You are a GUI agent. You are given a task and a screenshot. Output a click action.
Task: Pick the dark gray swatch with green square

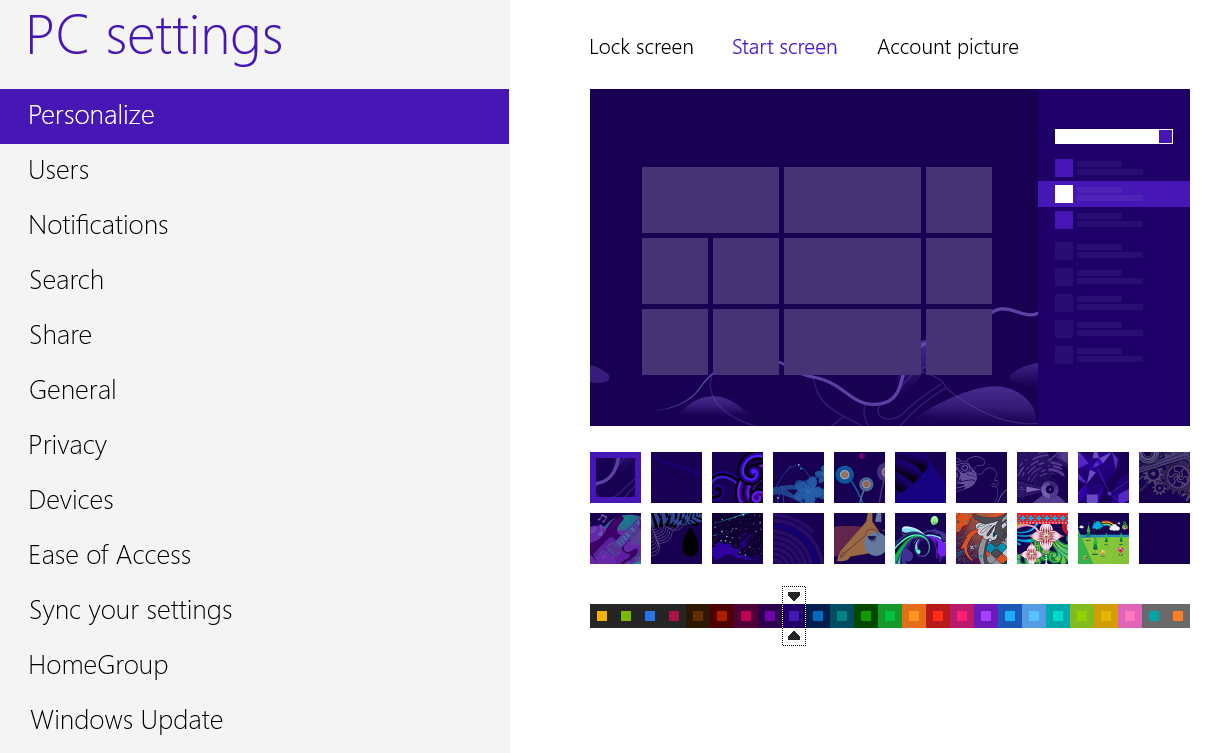[626, 616]
